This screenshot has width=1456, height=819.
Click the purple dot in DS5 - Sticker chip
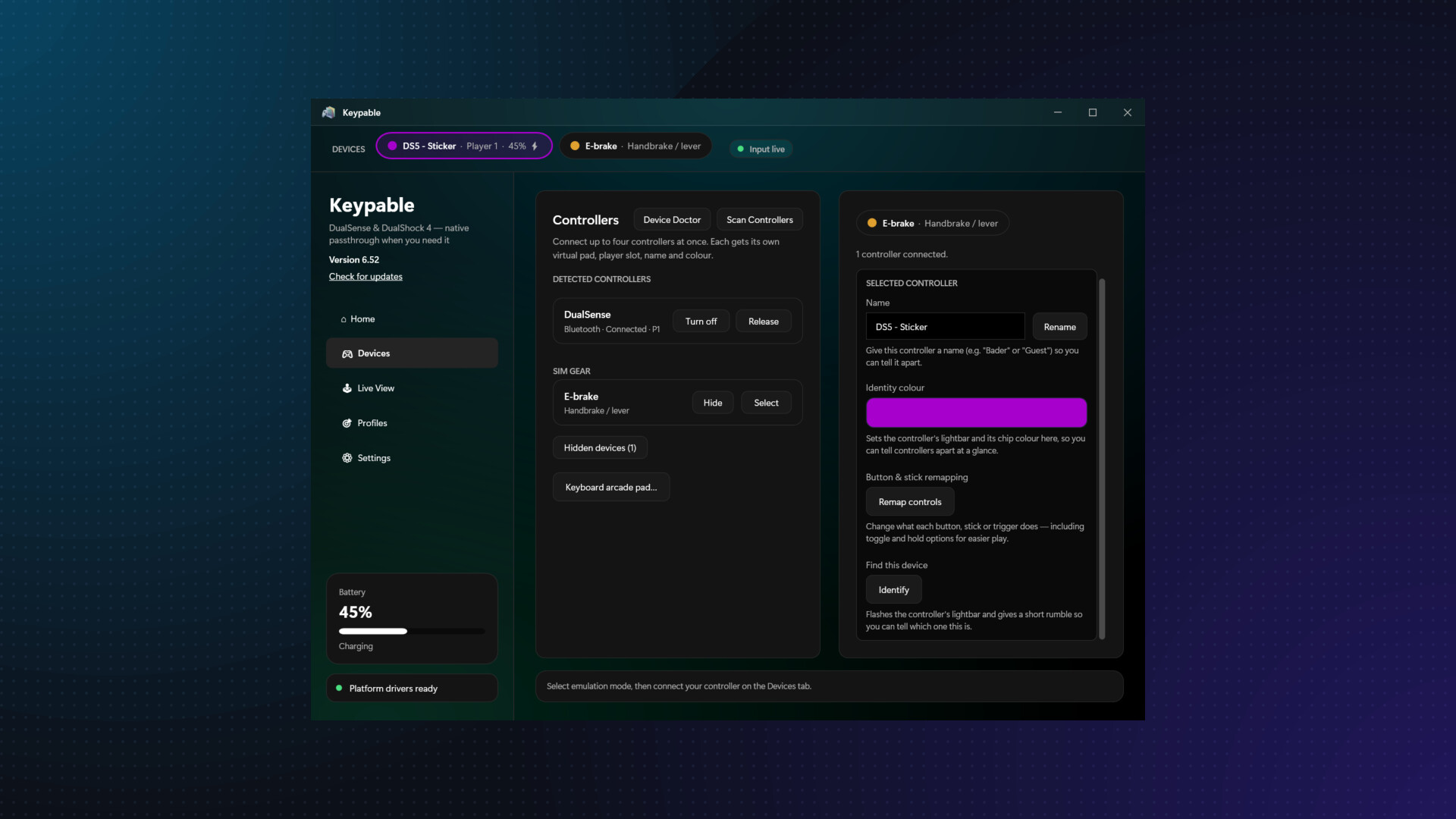pos(392,146)
